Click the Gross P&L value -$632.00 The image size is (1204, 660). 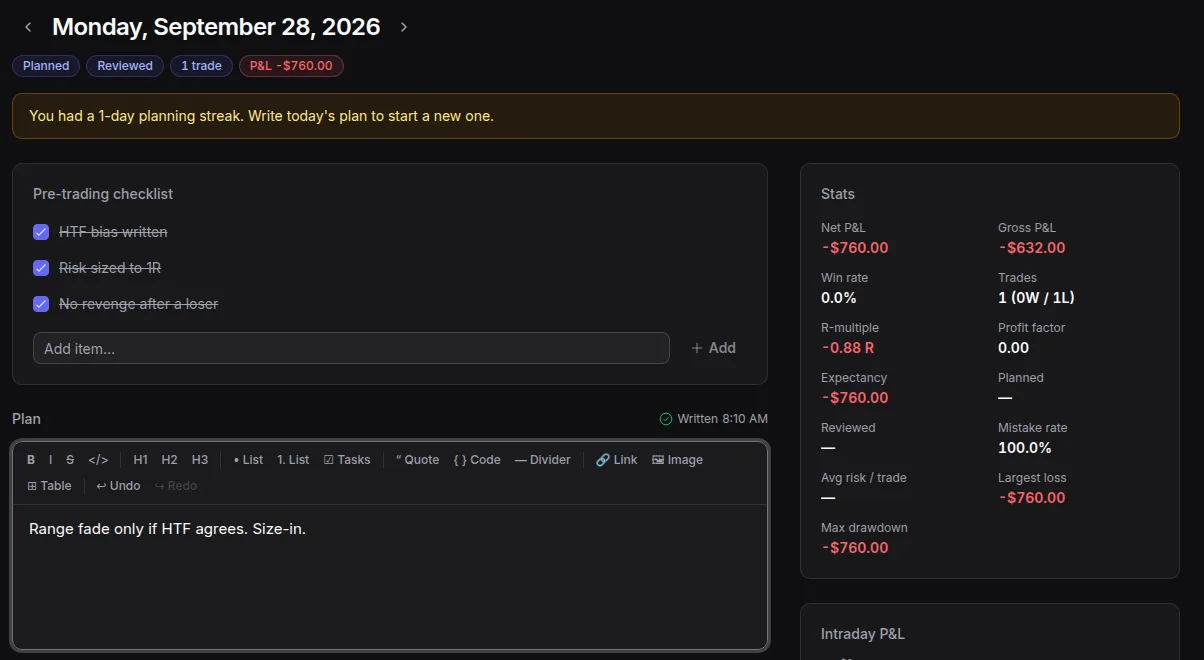(x=1032, y=248)
